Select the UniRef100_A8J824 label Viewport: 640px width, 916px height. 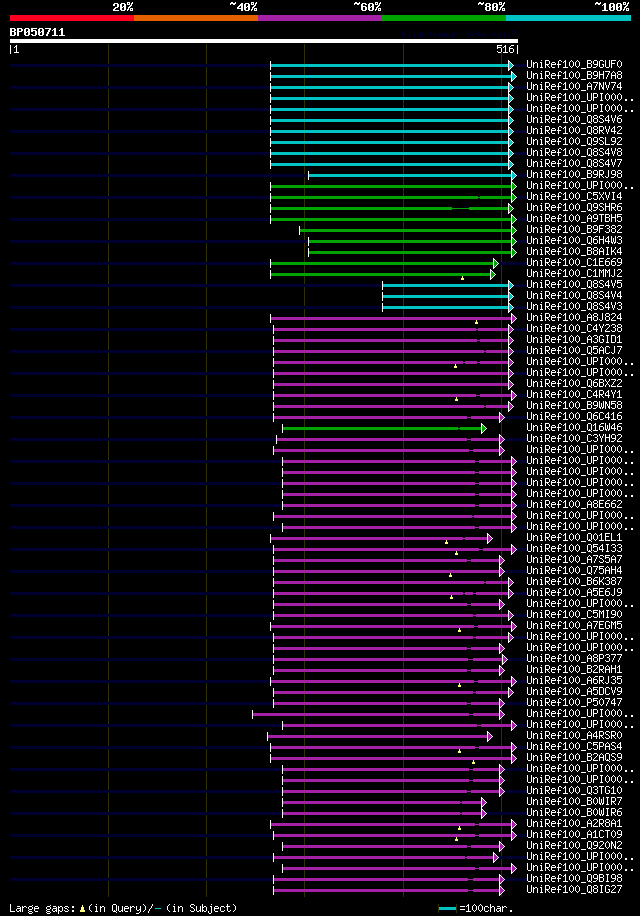click(574, 317)
